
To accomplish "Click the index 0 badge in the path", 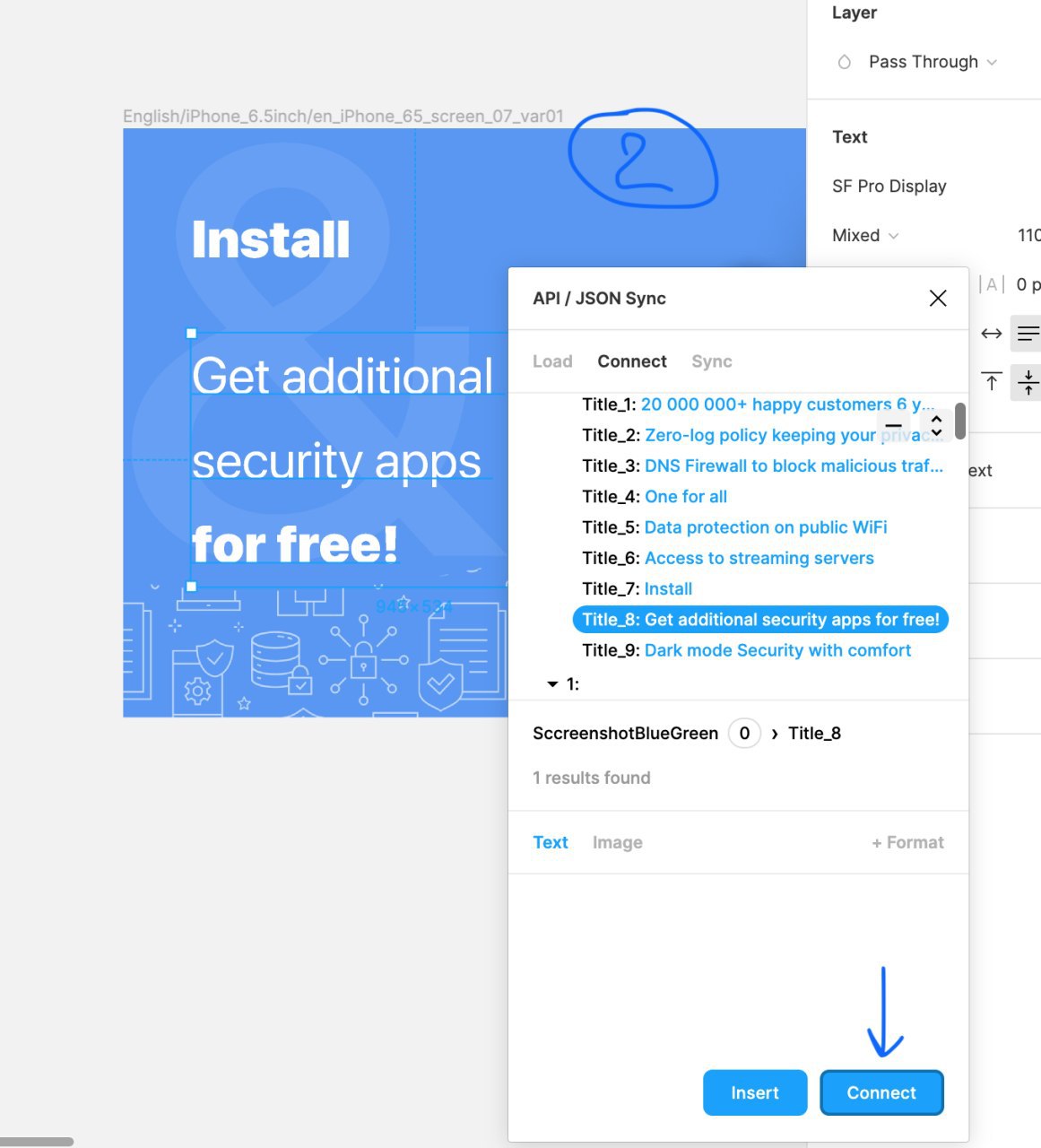I will (744, 734).
